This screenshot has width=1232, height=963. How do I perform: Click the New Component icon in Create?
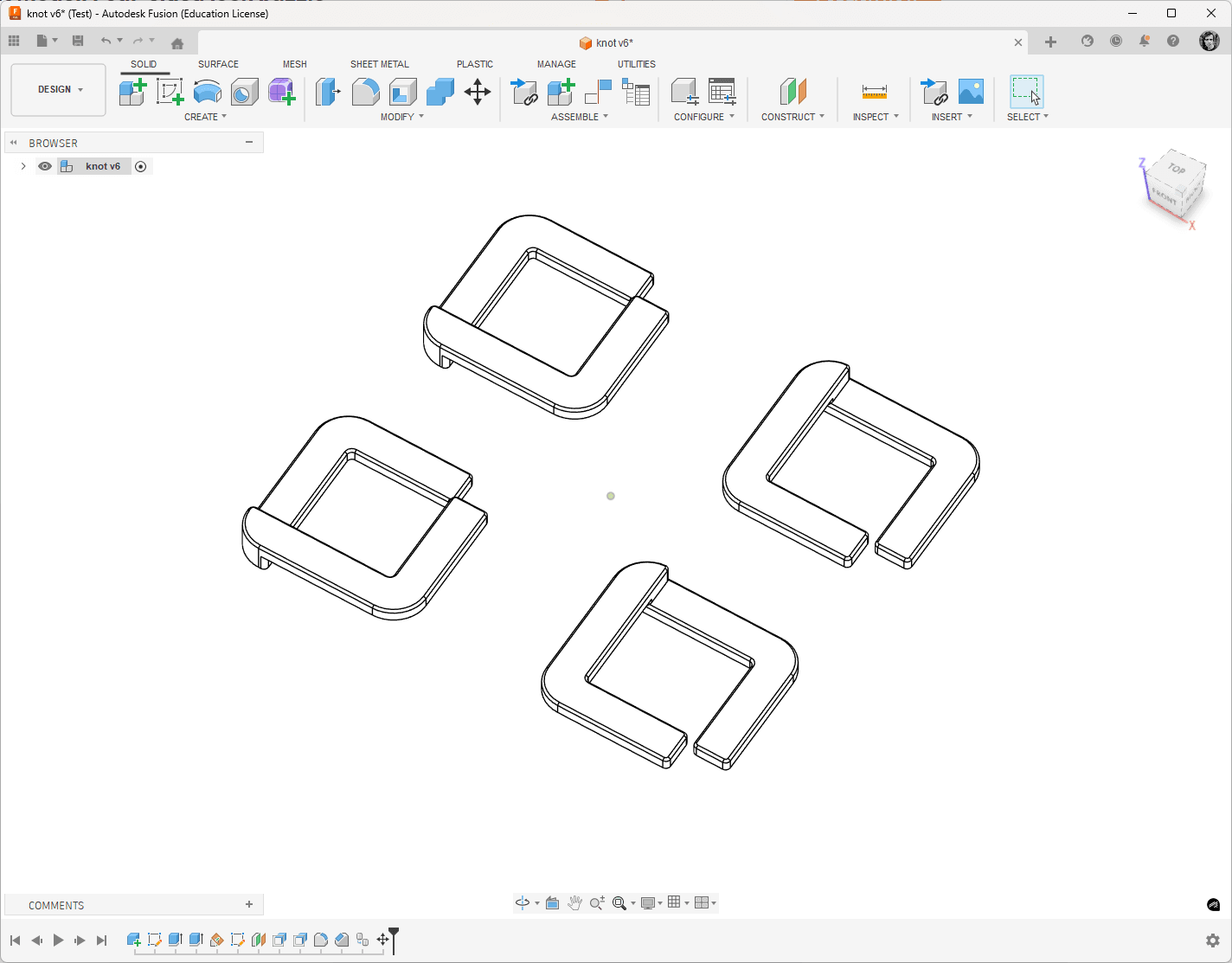pyautogui.click(x=132, y=92)
